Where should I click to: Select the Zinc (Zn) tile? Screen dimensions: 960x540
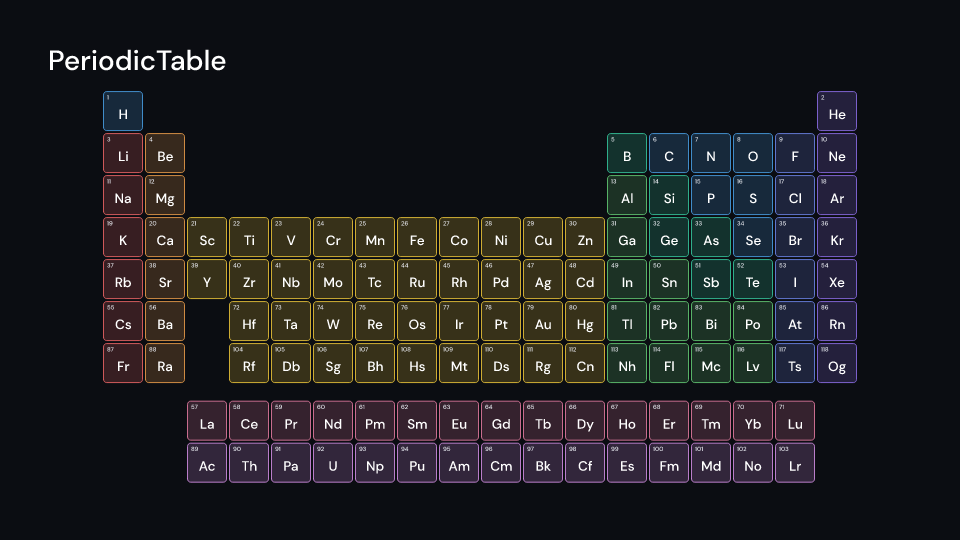coord(585,237)
